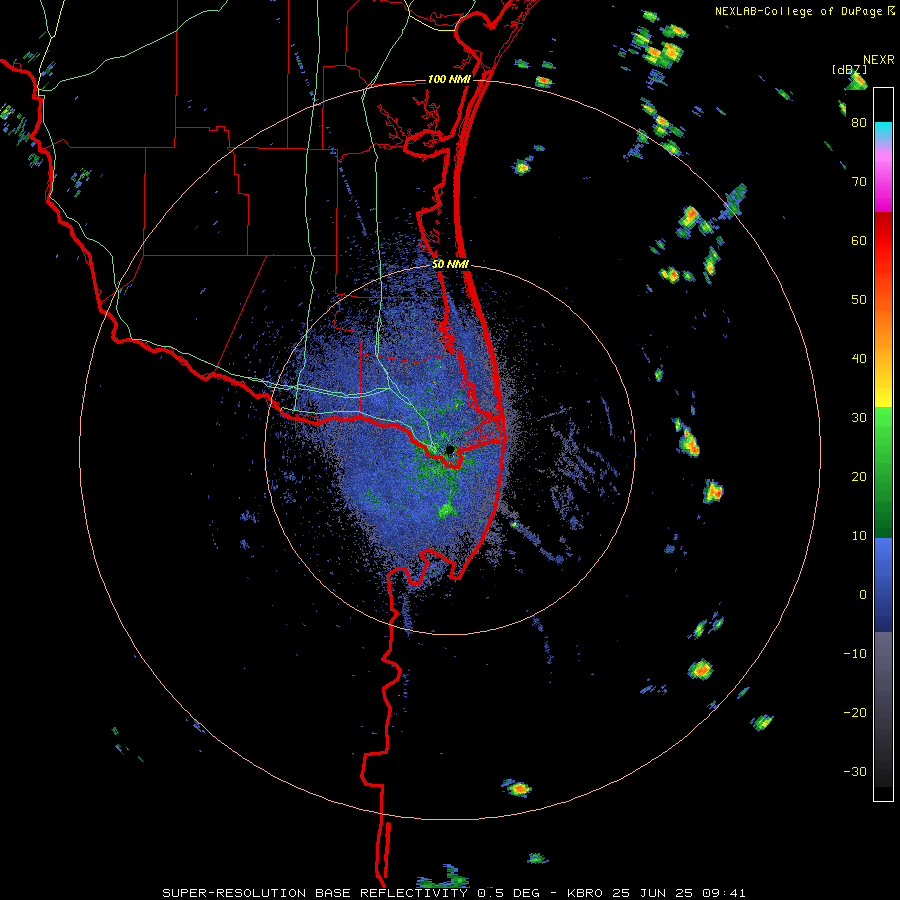Click the 60 value on the dBZ scale

(x=859, y=240)
